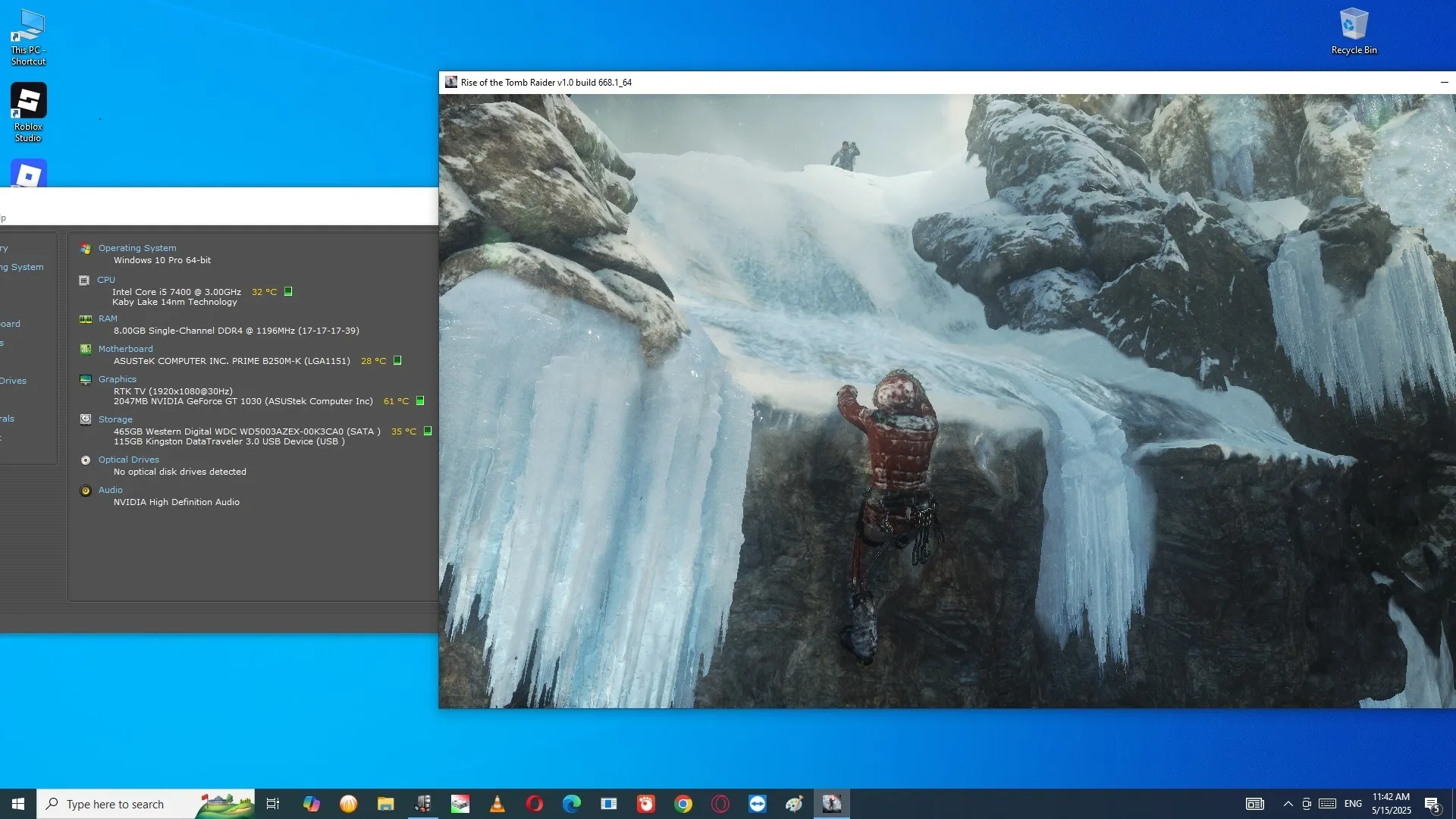1456x819 pixels.
Task: Click the CPU chip icon
Action: 84,281
